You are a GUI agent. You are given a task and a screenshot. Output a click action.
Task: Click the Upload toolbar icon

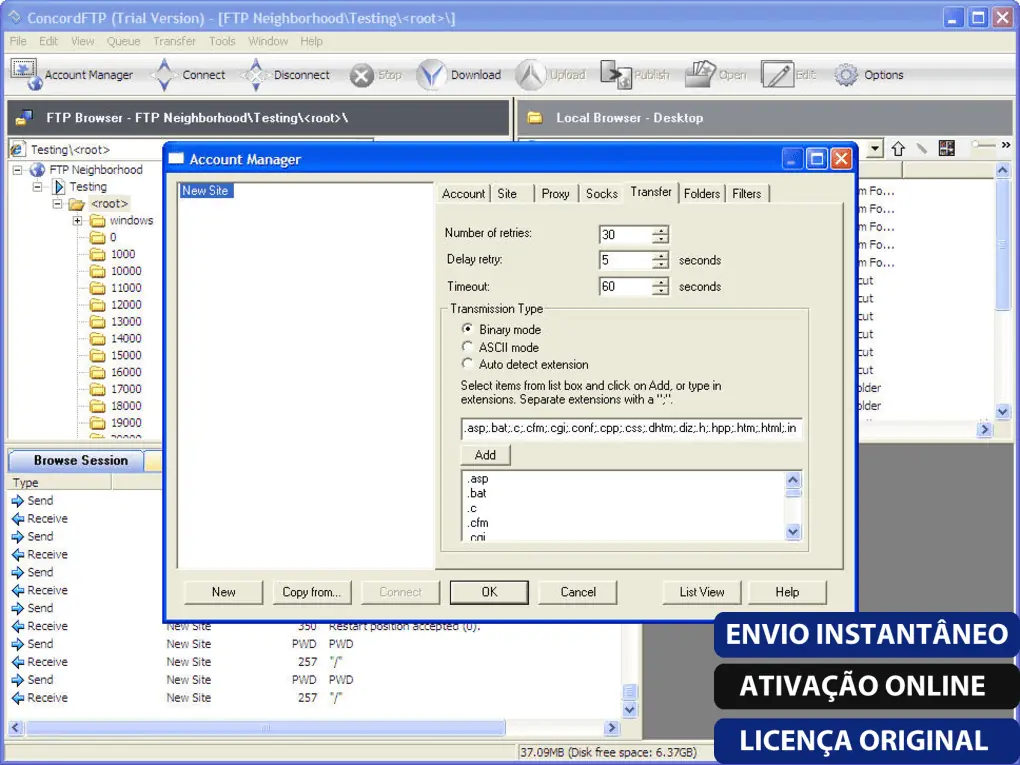click(x=531, y=75)
